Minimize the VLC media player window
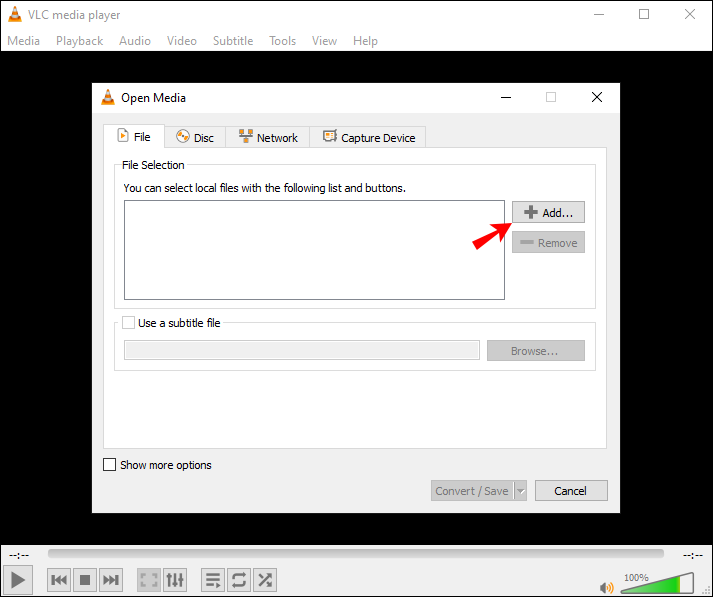713x597 pixels. click(x=599, y=14)
